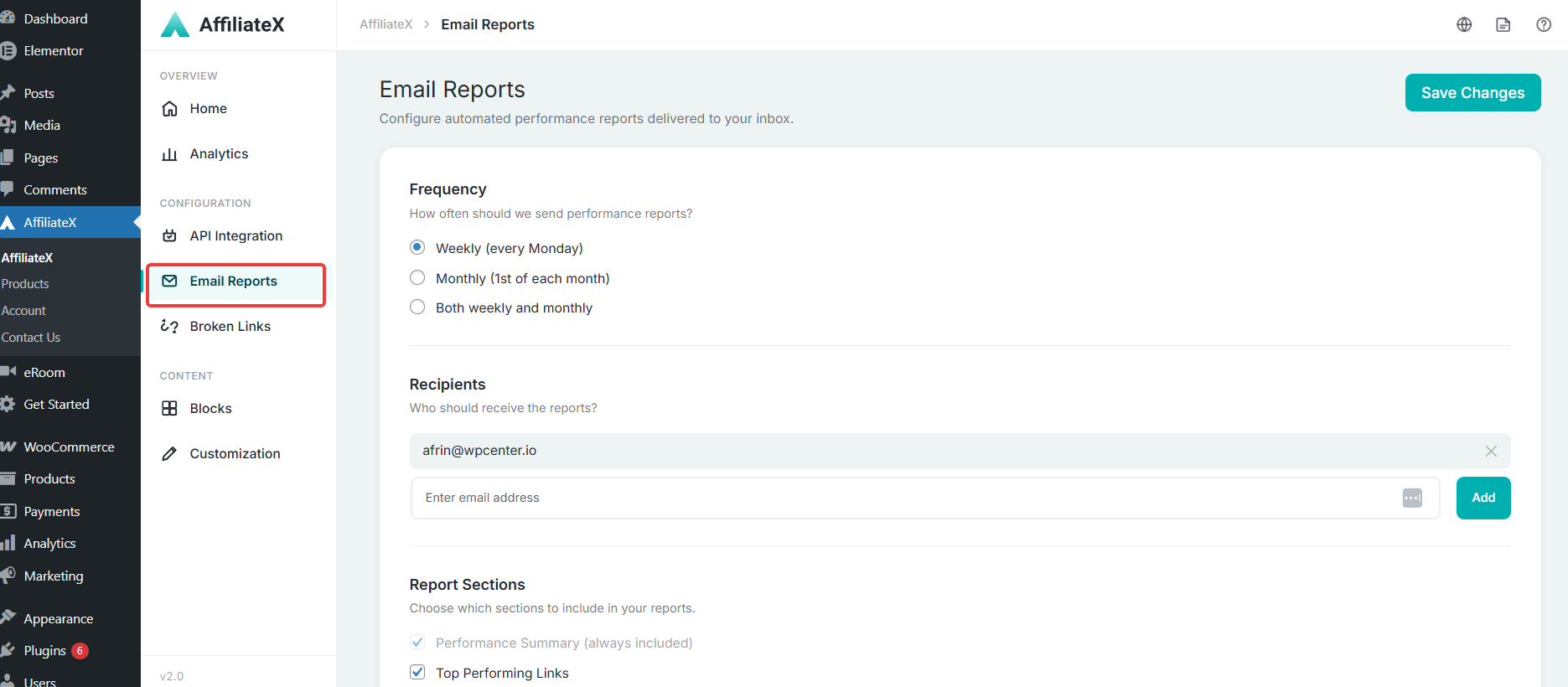Image resolution: width=1568 pixels, height=687 pixels.
Task: Click AffiliateX breadcrumb link
Action: coord(386,24)
